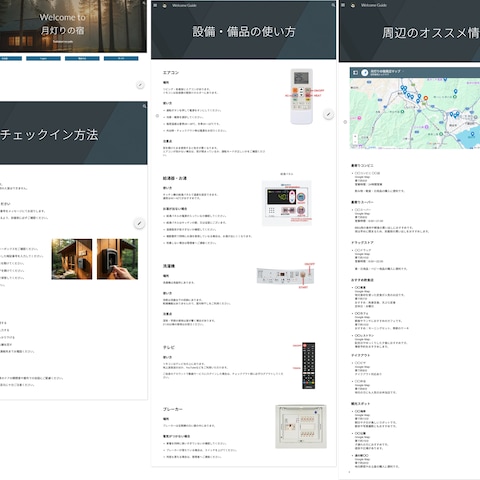Zoom out on the embedded map

click(355, 142)
